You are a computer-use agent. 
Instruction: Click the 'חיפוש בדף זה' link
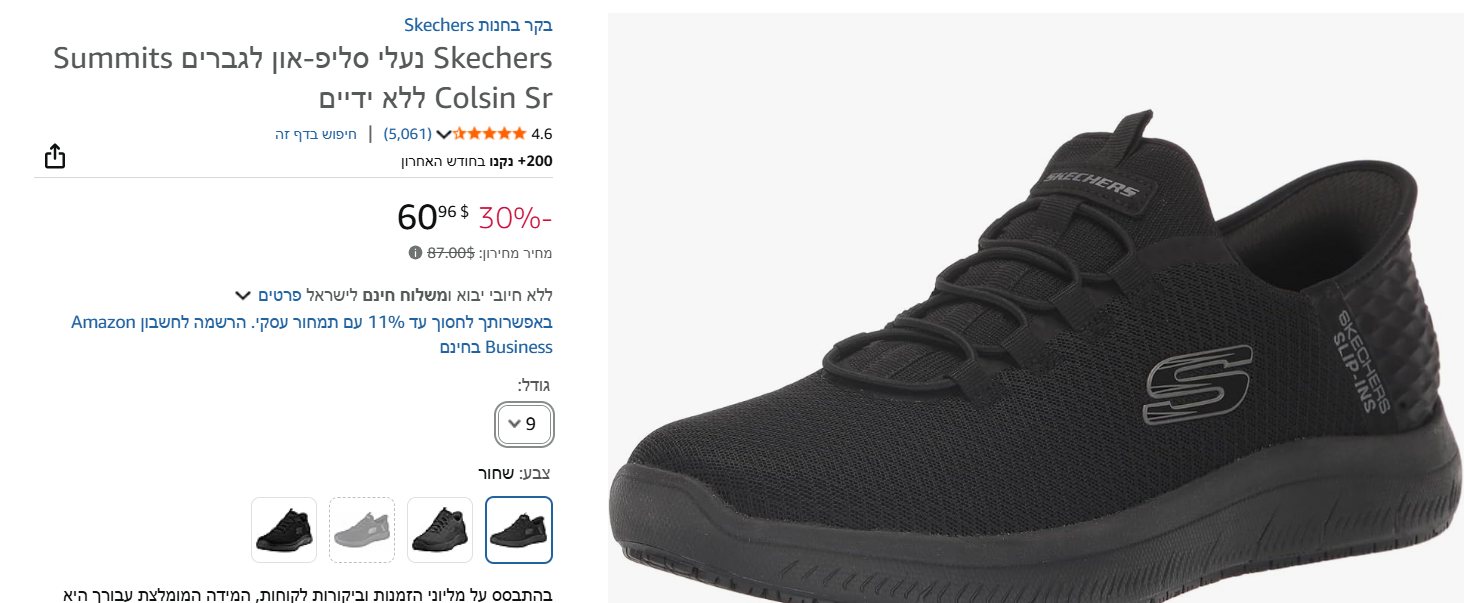[316, 134]
